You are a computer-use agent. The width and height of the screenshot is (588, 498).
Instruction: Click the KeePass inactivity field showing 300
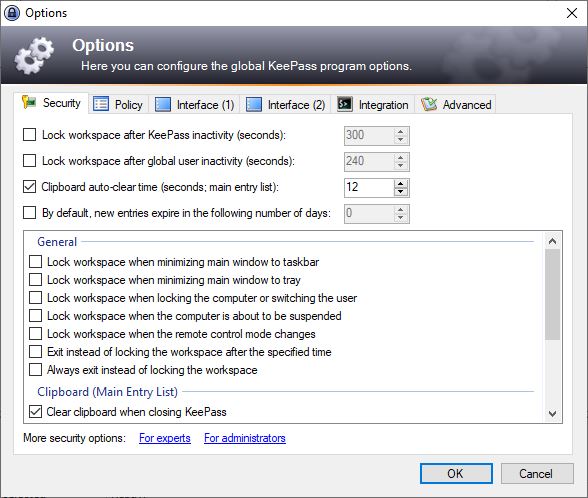point(369,135)
